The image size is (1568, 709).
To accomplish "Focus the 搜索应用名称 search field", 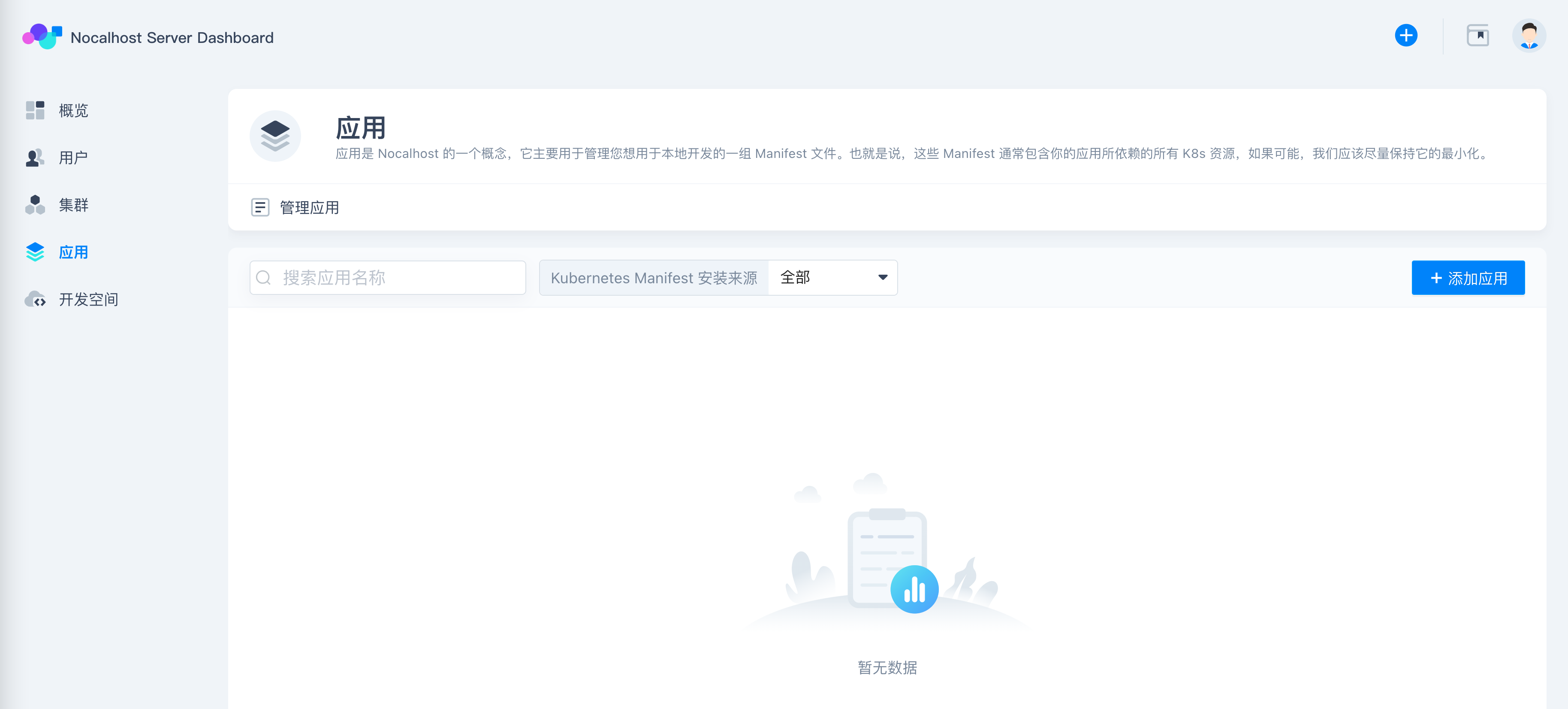I will tap(388, 278).
